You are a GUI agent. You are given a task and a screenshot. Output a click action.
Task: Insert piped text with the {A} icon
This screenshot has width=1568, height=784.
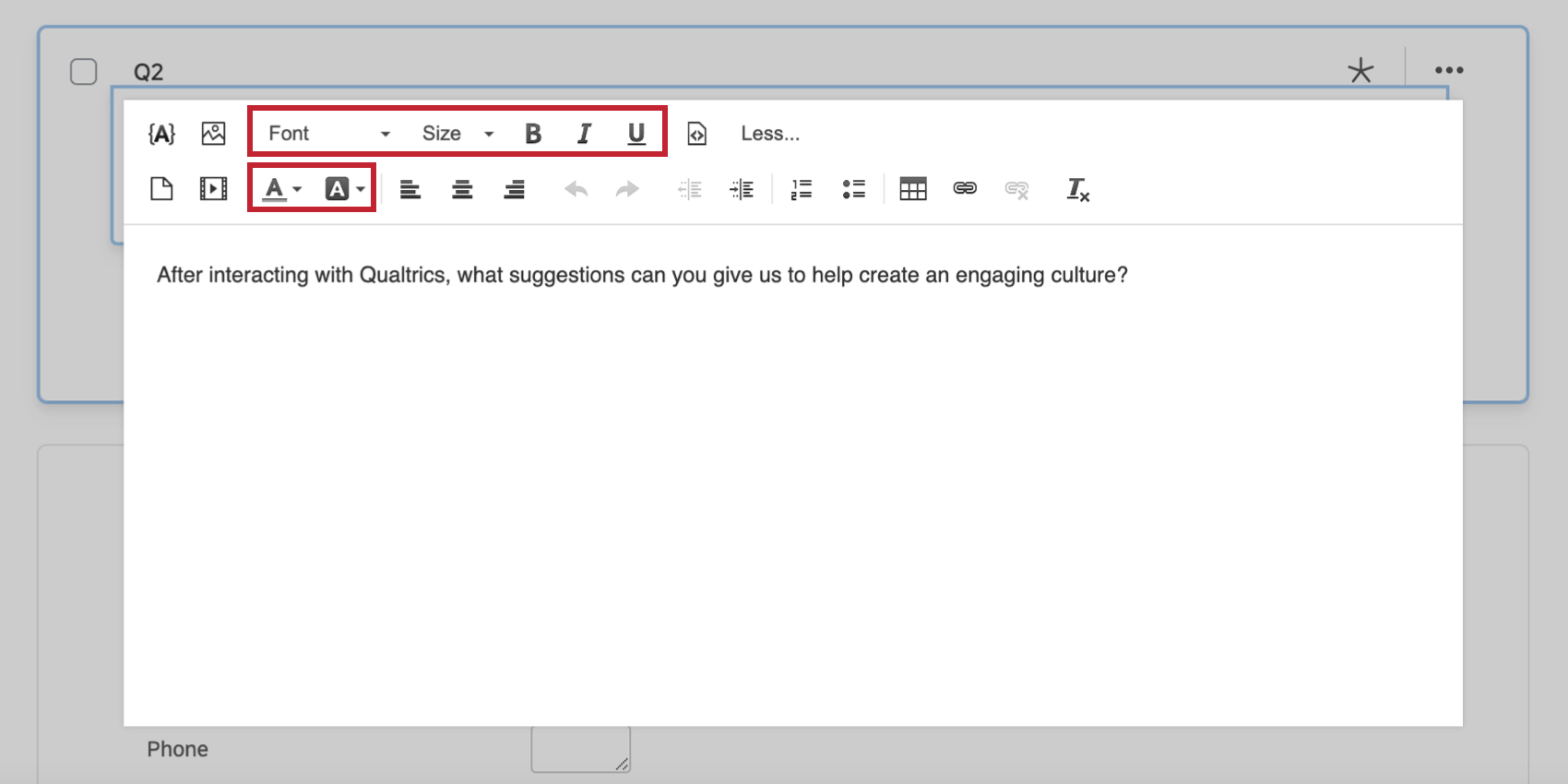click(x=161, y=134)
